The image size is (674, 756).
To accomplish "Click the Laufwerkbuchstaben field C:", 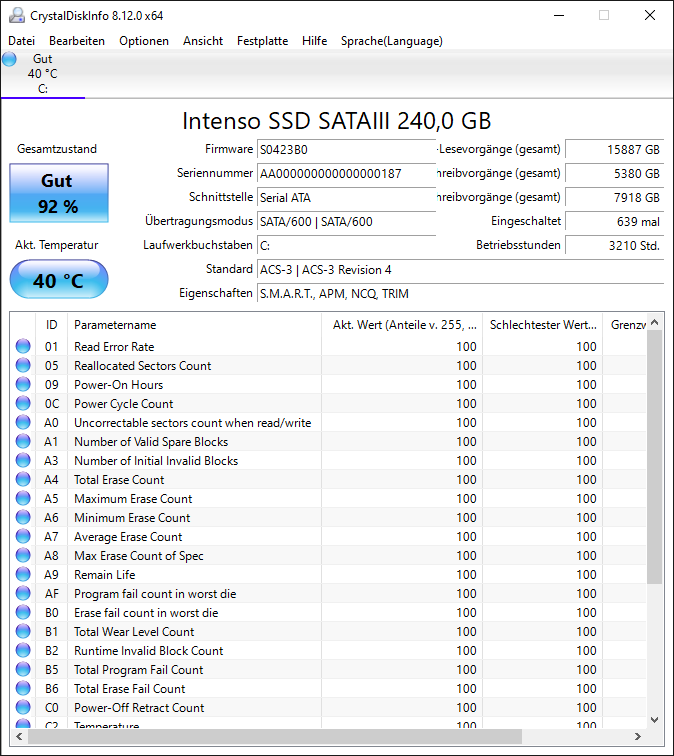I will (x=347, y=246).
